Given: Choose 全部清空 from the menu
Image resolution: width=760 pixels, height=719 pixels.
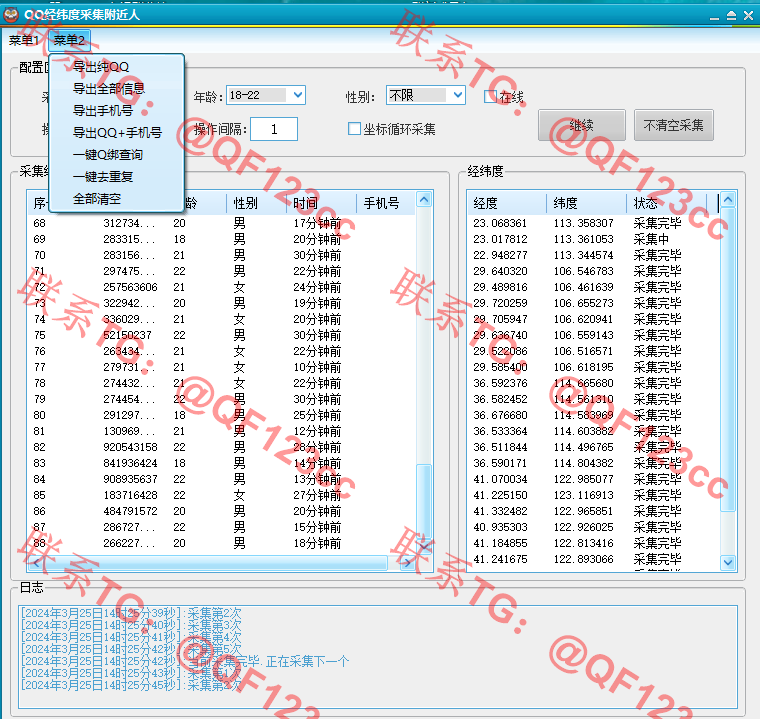Looking at the screenshot, I should tap(97, 199).
